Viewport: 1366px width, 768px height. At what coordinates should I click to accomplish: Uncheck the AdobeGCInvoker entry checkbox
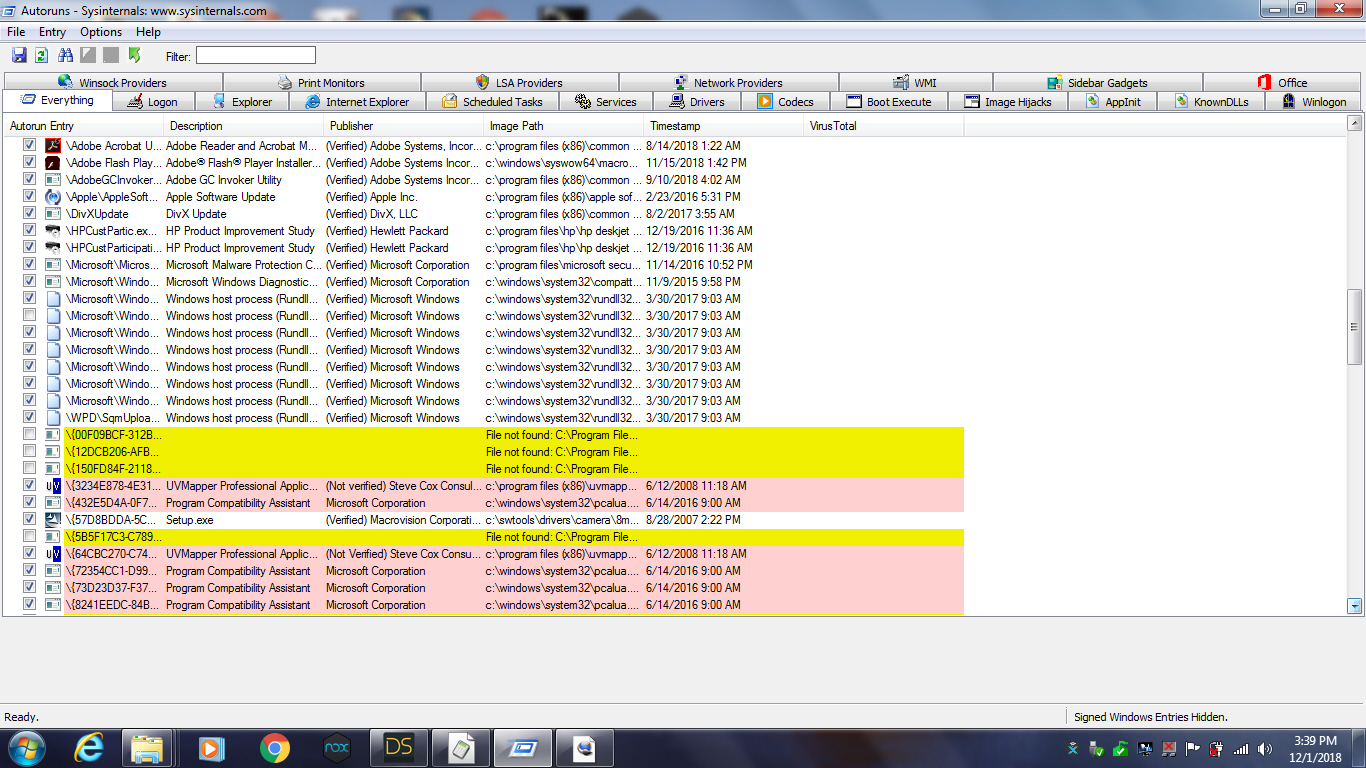pyautogui.click(x=29, y=180)
